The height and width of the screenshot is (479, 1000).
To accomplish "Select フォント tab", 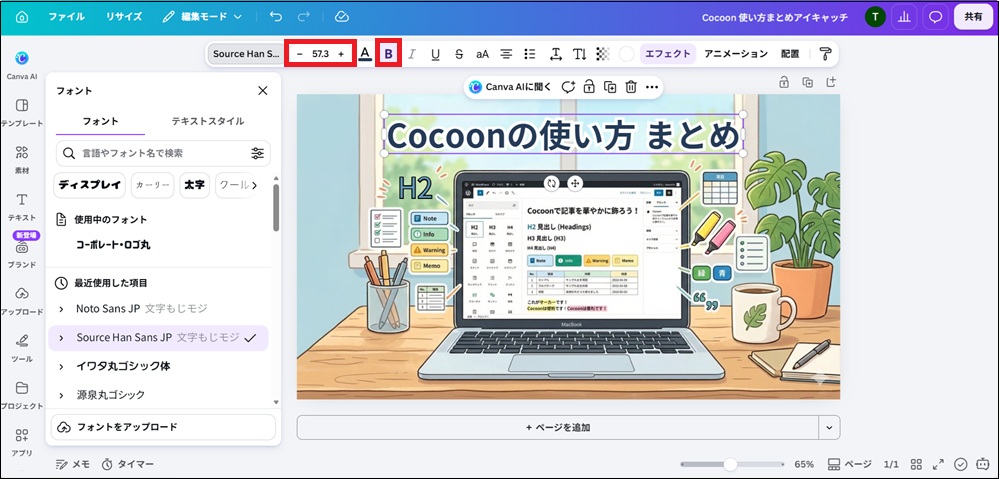I will pos(101,121).
